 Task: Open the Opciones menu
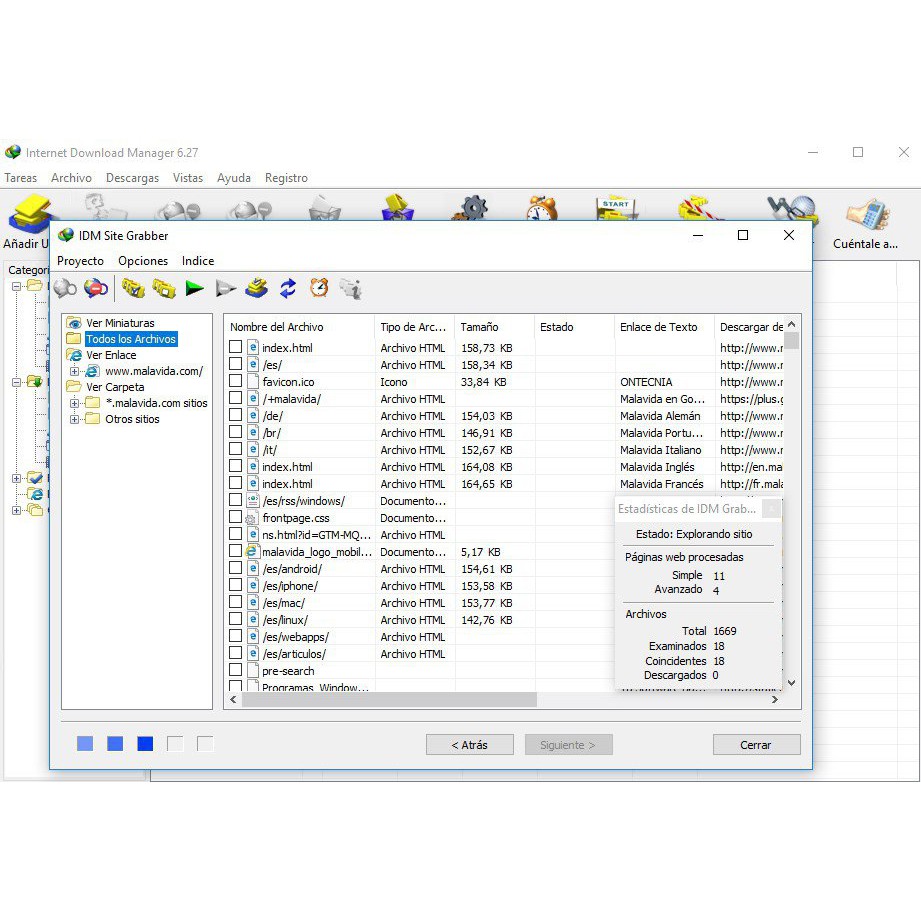pyautogui.click(x=143, y=261)
